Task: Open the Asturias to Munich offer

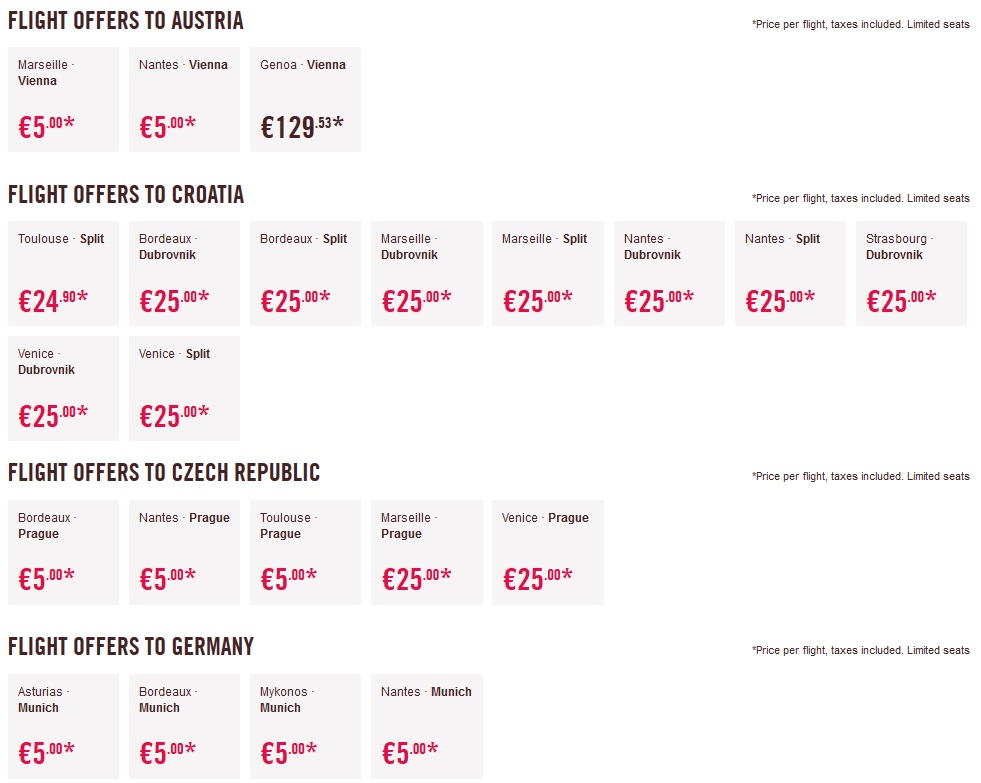Action: coord(63,726)
